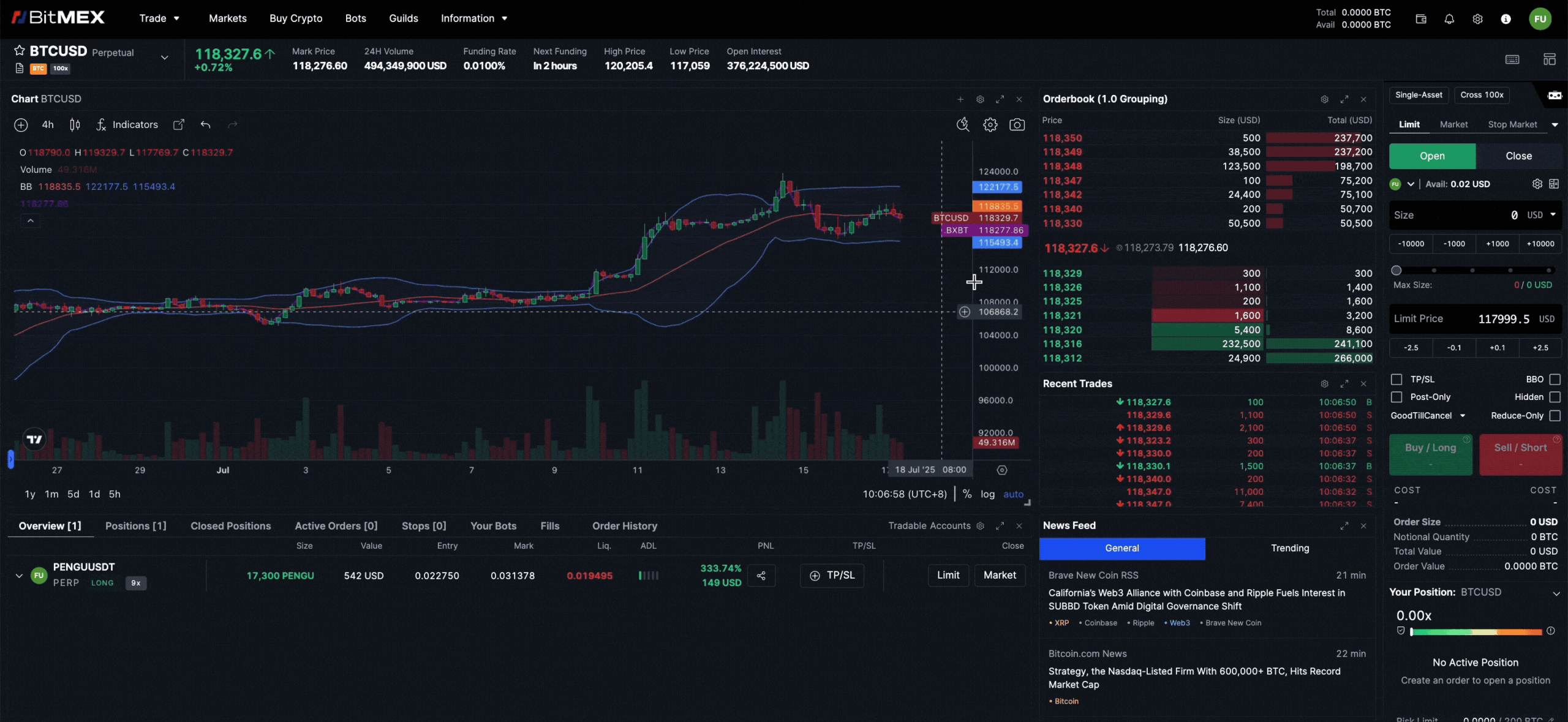The image size is (1568, 722).
Task: Check the Reduce-Only option
Action: coord(1555,416)
